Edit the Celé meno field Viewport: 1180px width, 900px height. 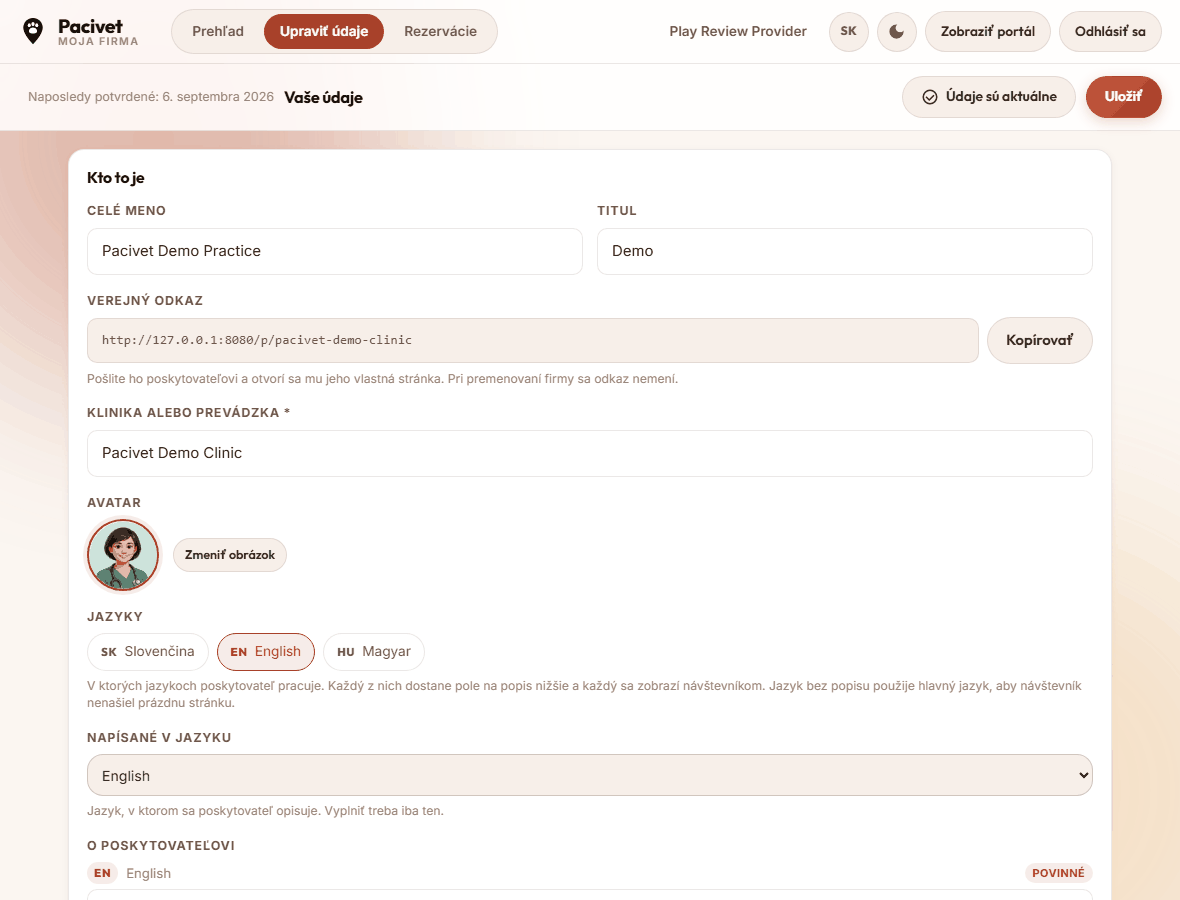tap(335, 251)
